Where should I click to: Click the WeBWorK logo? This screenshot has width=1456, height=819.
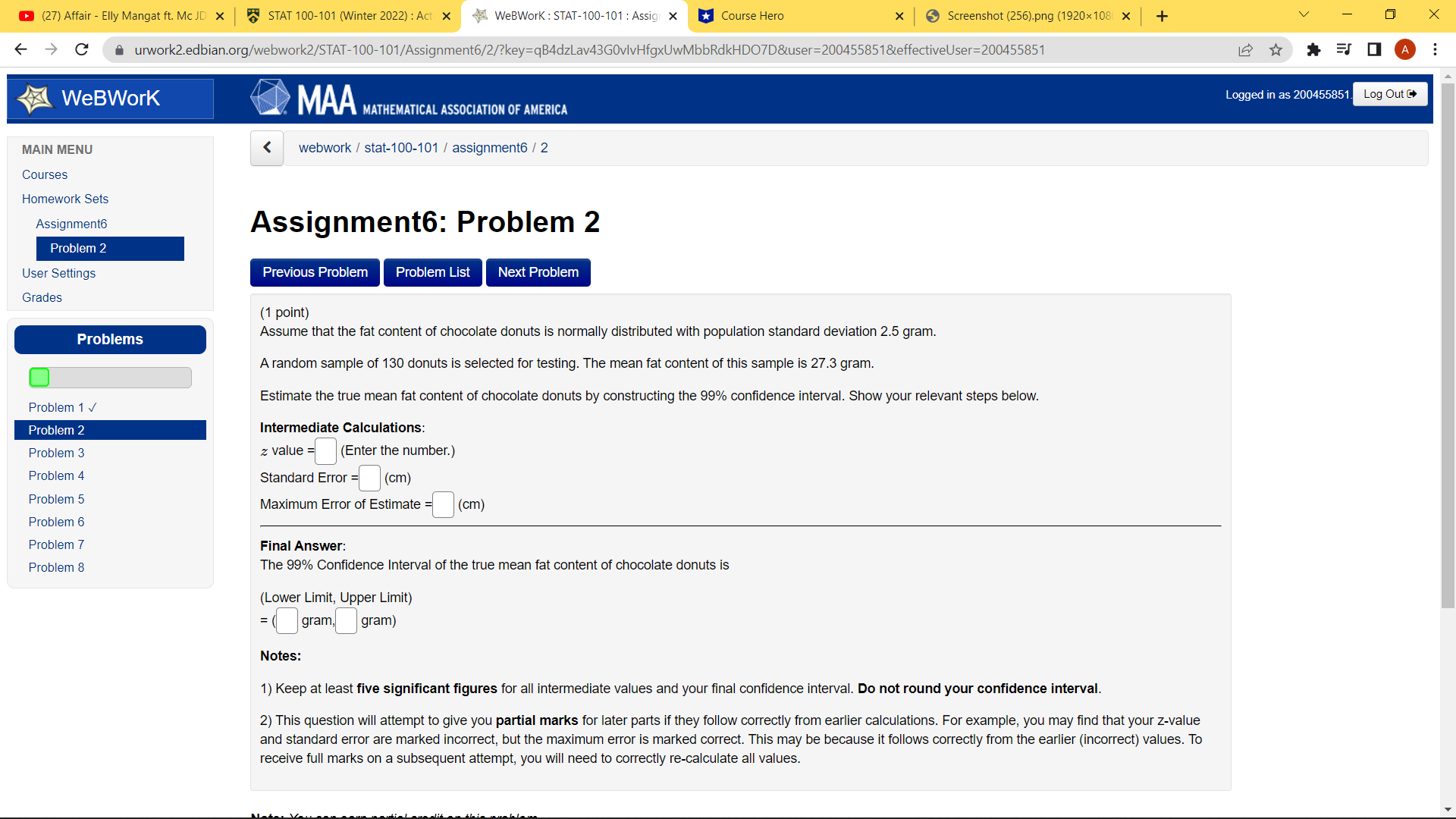pos(110,99)
